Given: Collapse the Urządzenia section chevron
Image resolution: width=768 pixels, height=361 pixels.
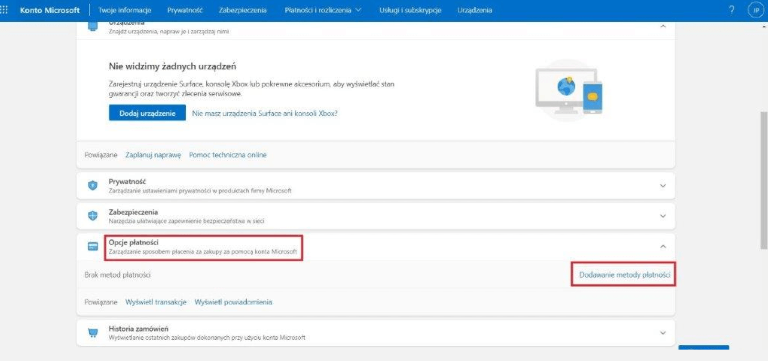Looking at the screenshot, I should click(663, 26).
